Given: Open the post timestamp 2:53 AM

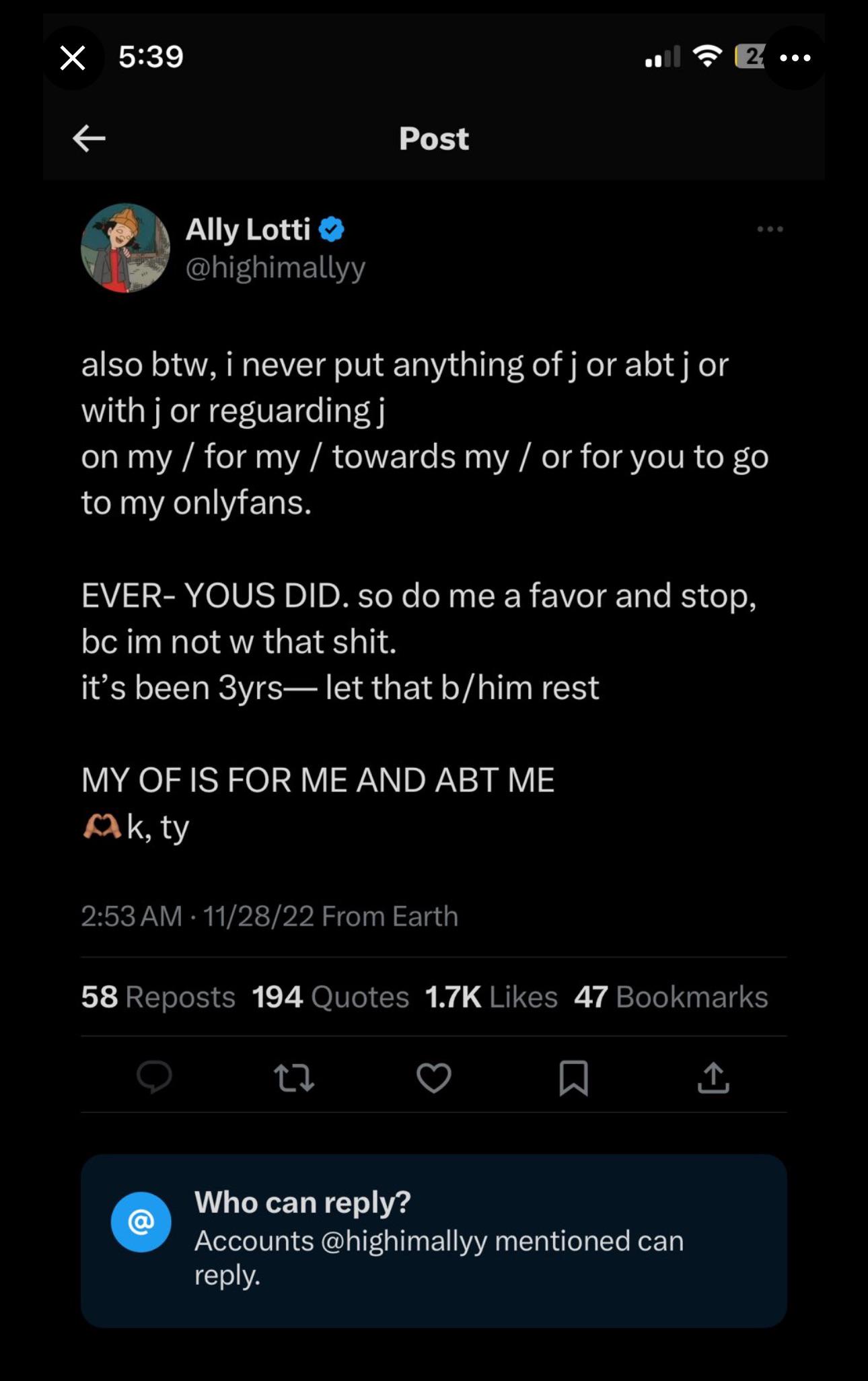Looking at the screenshot, I should [132, 916].
